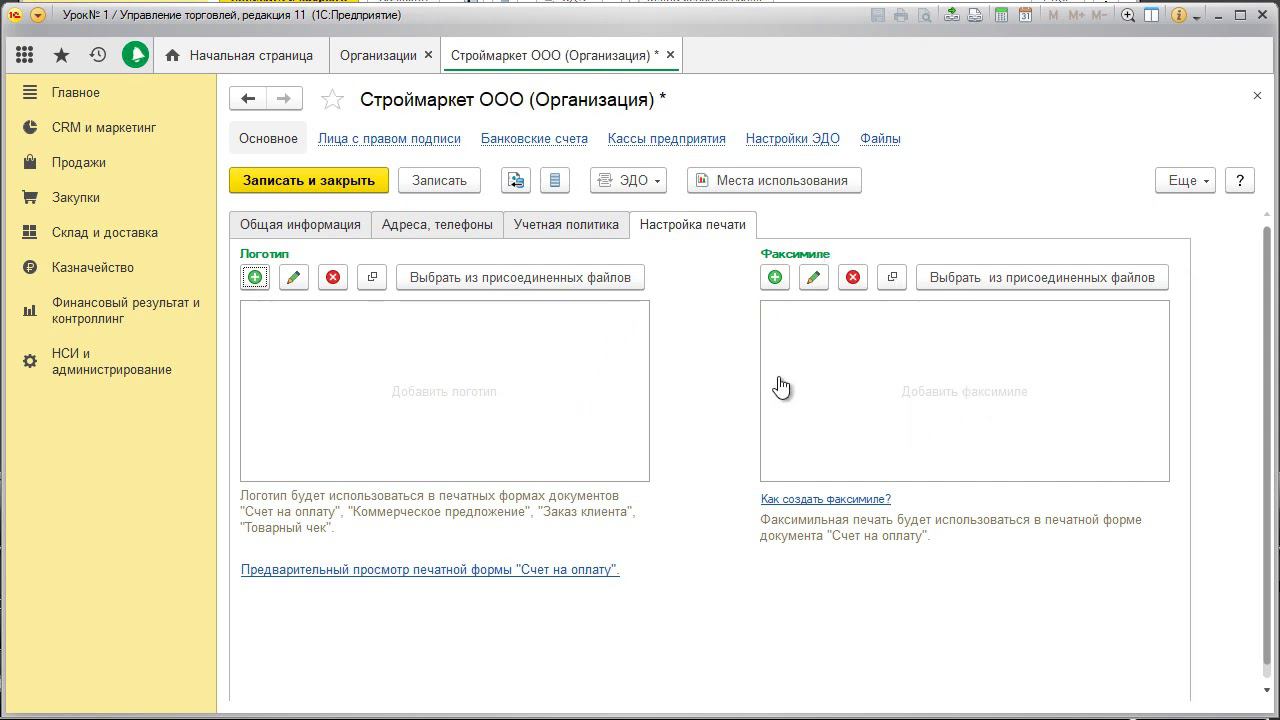This screenshot has height=720, width=1280.
Task: Open the yellow info icon in title bar
Action: coord(1179,15)
